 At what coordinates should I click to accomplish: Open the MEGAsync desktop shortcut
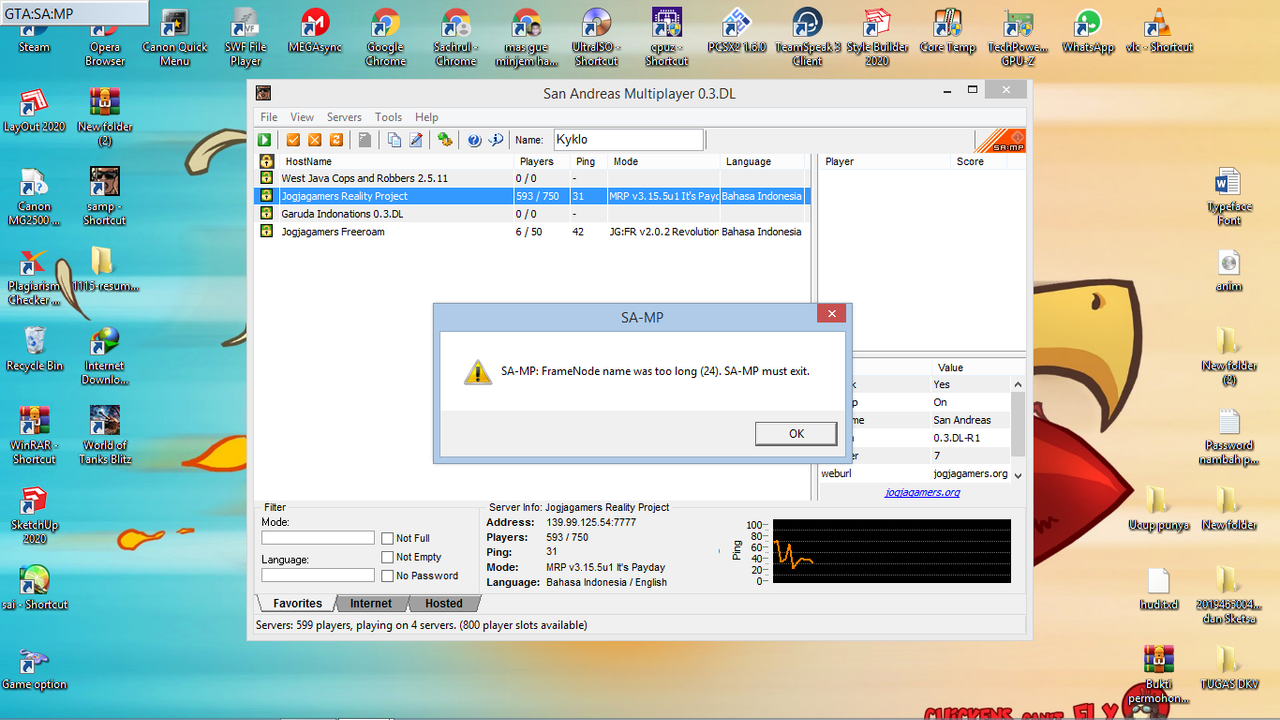[315, 31]
